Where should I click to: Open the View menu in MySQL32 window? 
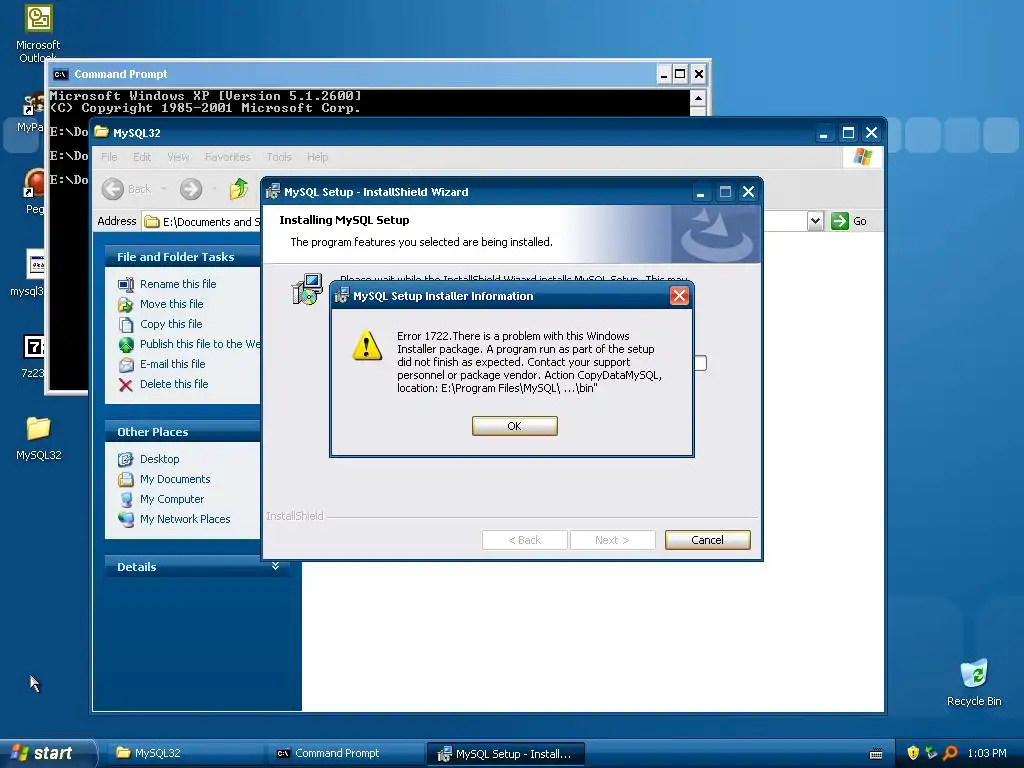point(178,157)
